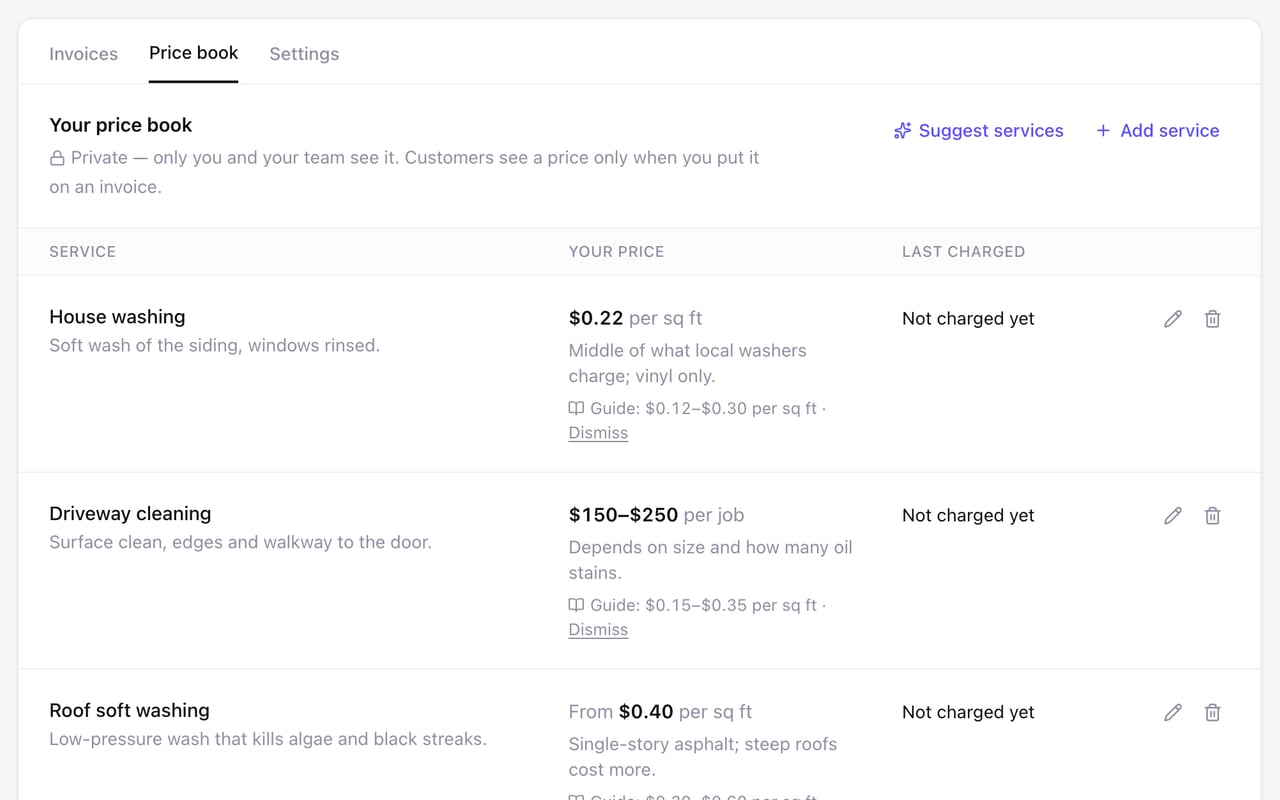Click the LAST CHARGED column header
The height and width of the screenshot is (800, 1280).
click(x=963, y=252)
